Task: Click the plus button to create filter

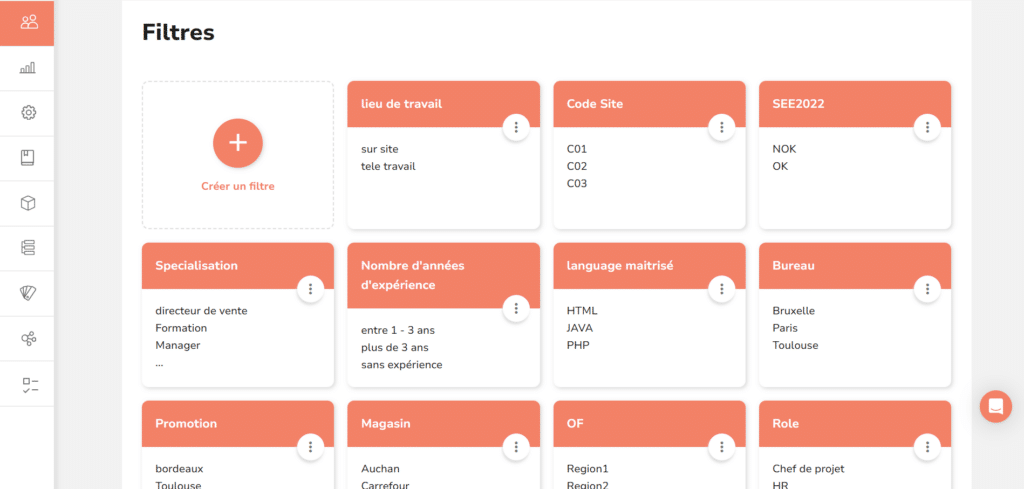Action: 238,143
